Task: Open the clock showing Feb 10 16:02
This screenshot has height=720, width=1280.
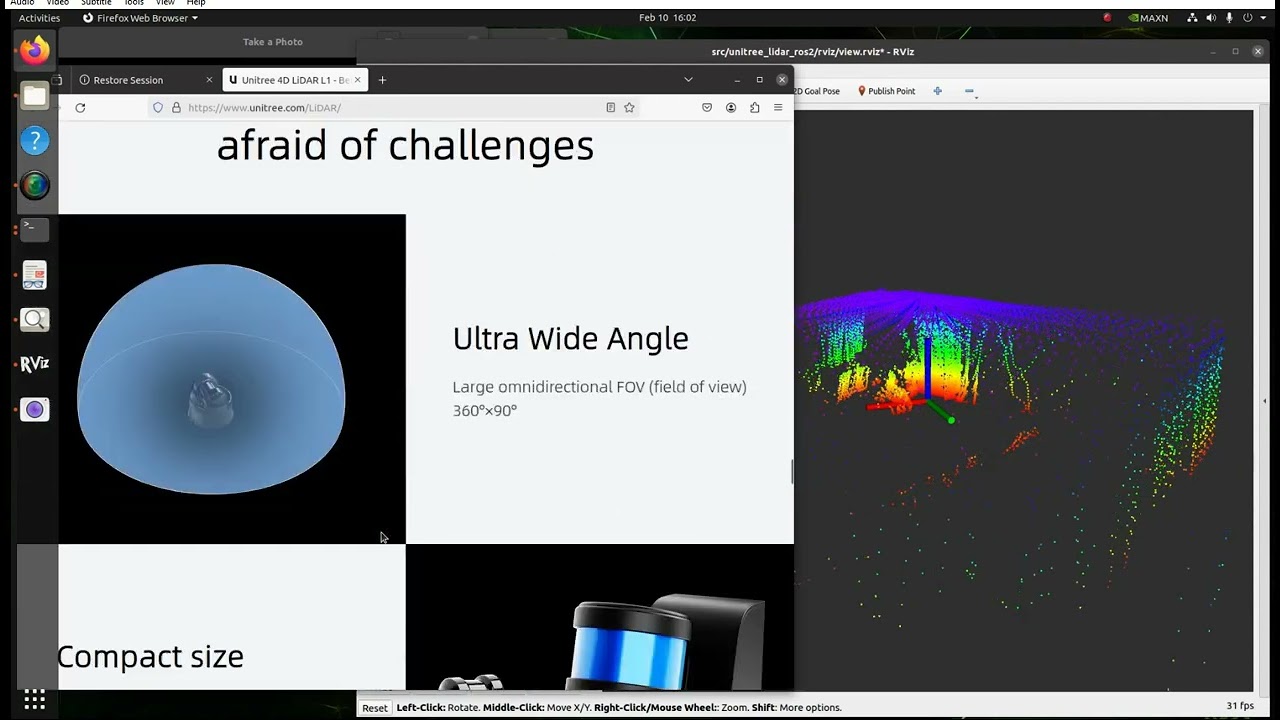Action: pyautogui.click(x=668, y=18)
